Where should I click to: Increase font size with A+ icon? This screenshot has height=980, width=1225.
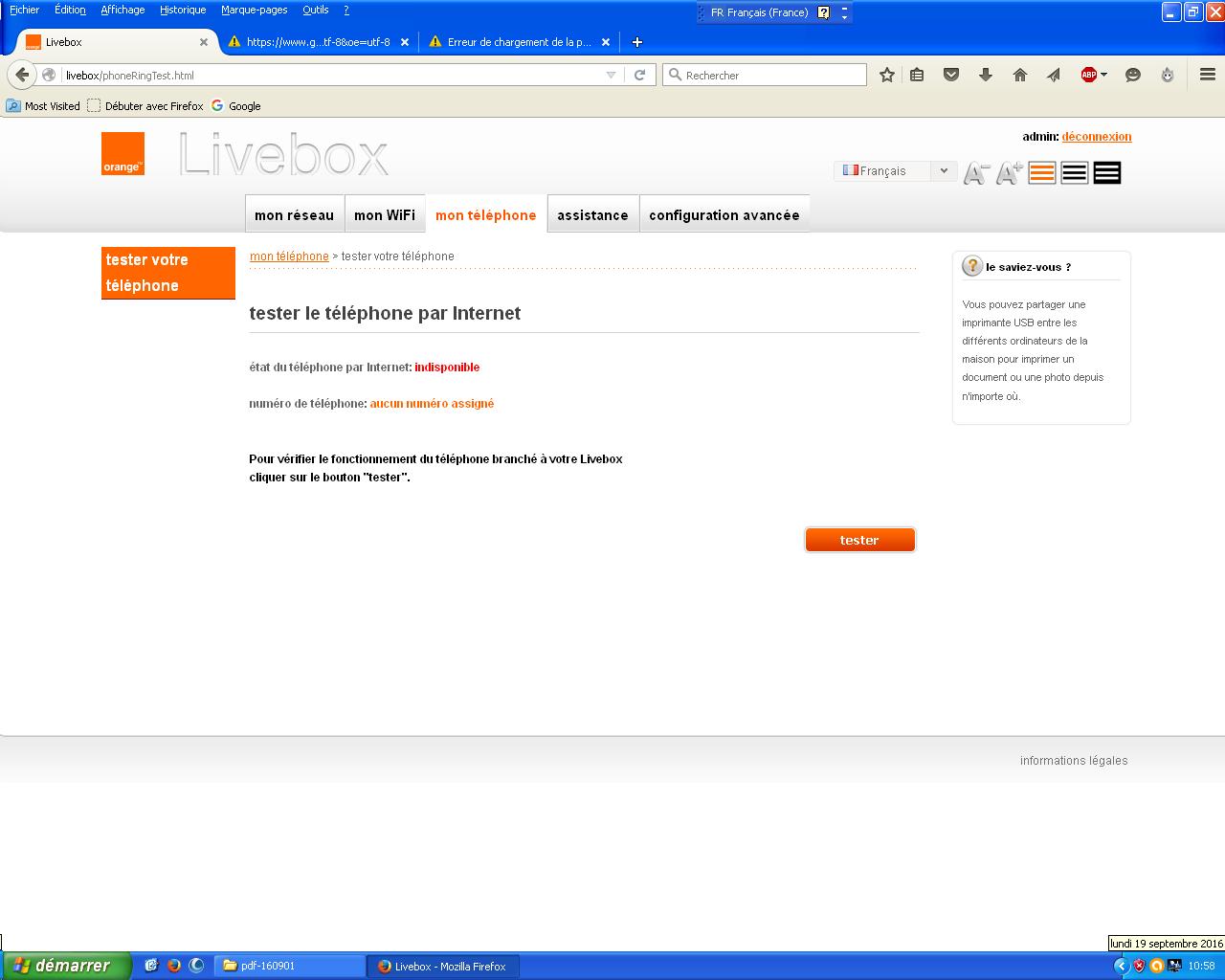(x=1010, y=173)
